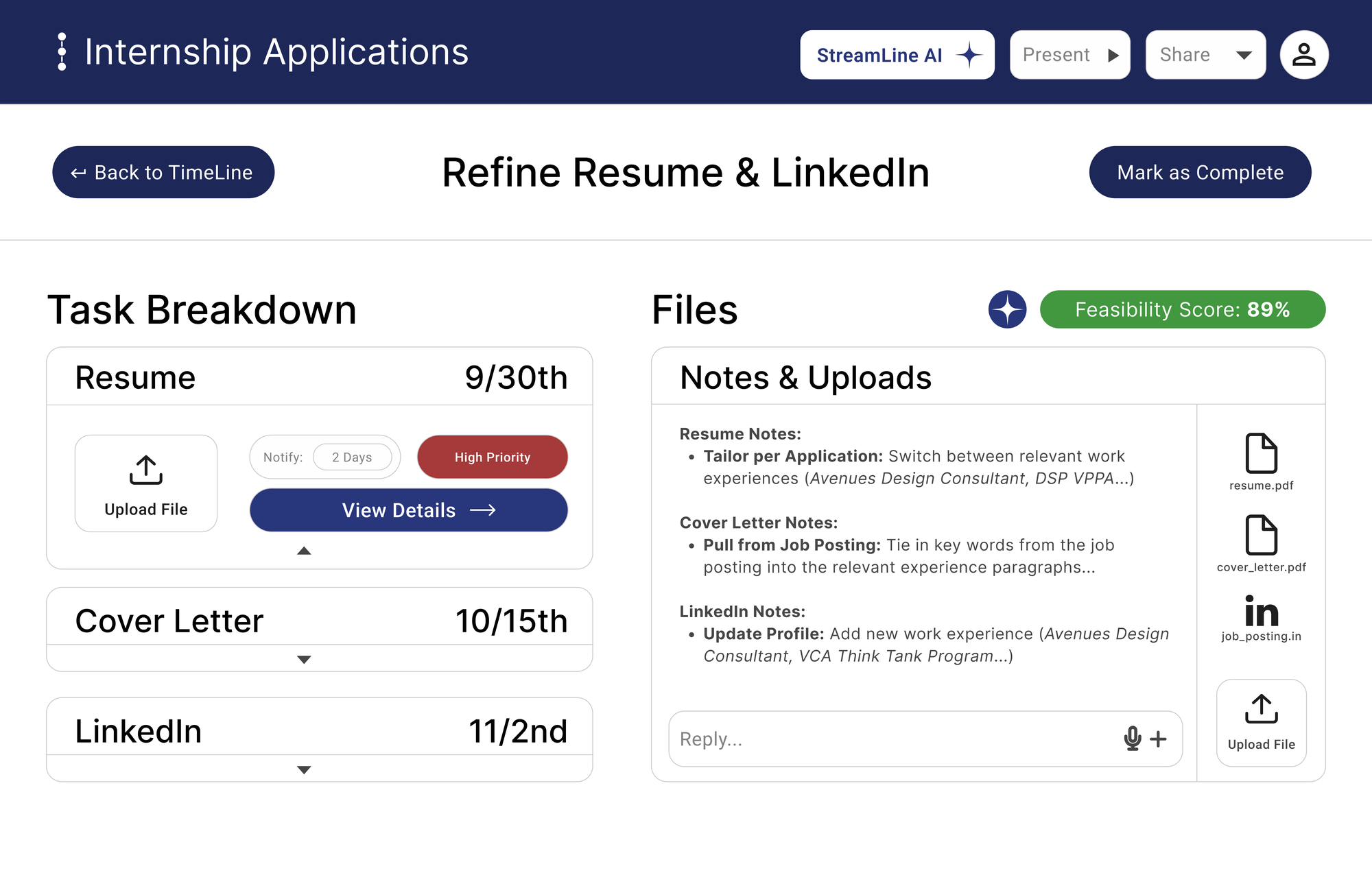
Task: Open the Share dropdown
Action: [x=1205, y=55]
